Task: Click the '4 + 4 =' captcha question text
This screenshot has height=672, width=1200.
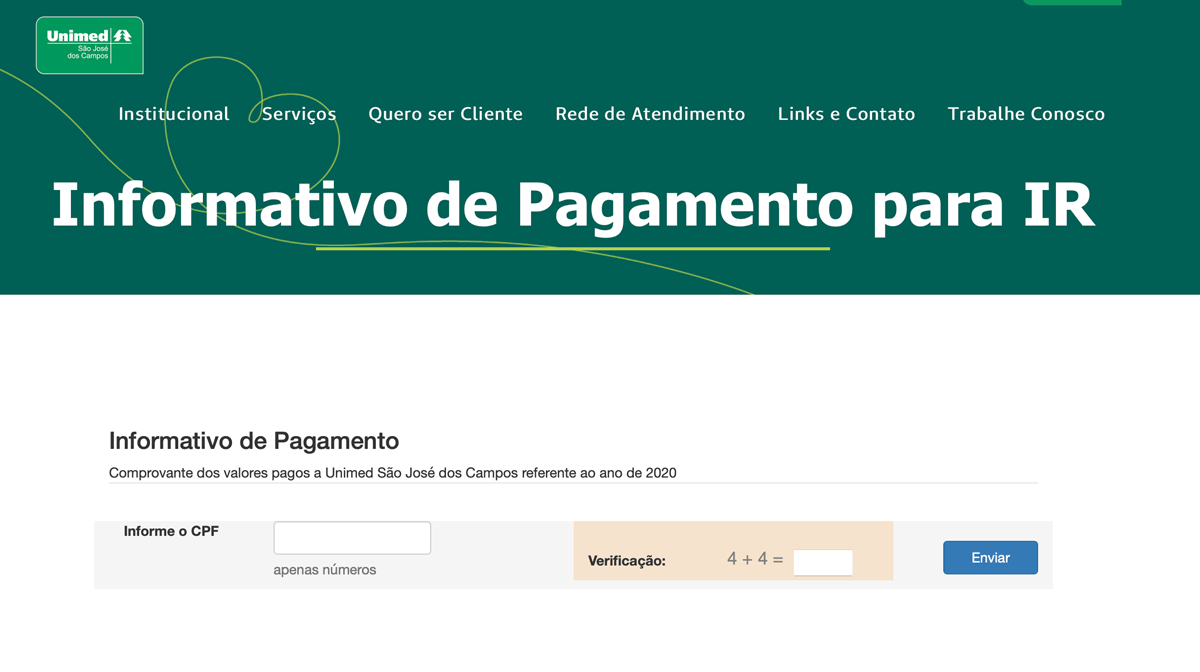Action: 755,559
